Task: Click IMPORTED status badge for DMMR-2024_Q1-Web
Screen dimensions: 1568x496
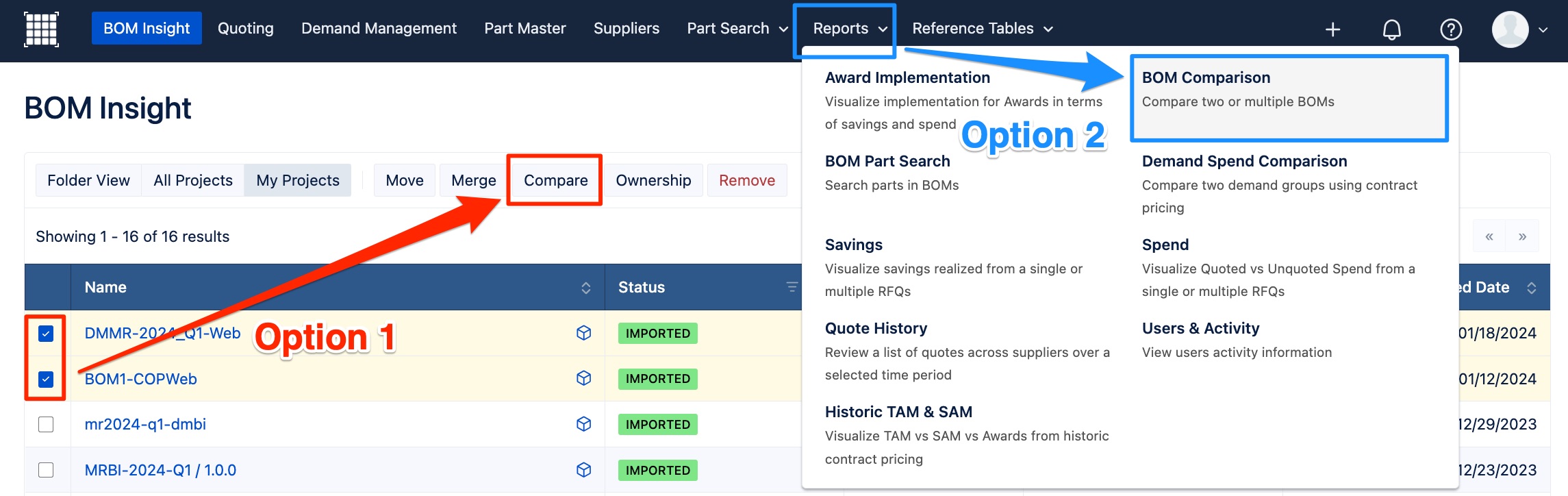Action: [658, 333]
